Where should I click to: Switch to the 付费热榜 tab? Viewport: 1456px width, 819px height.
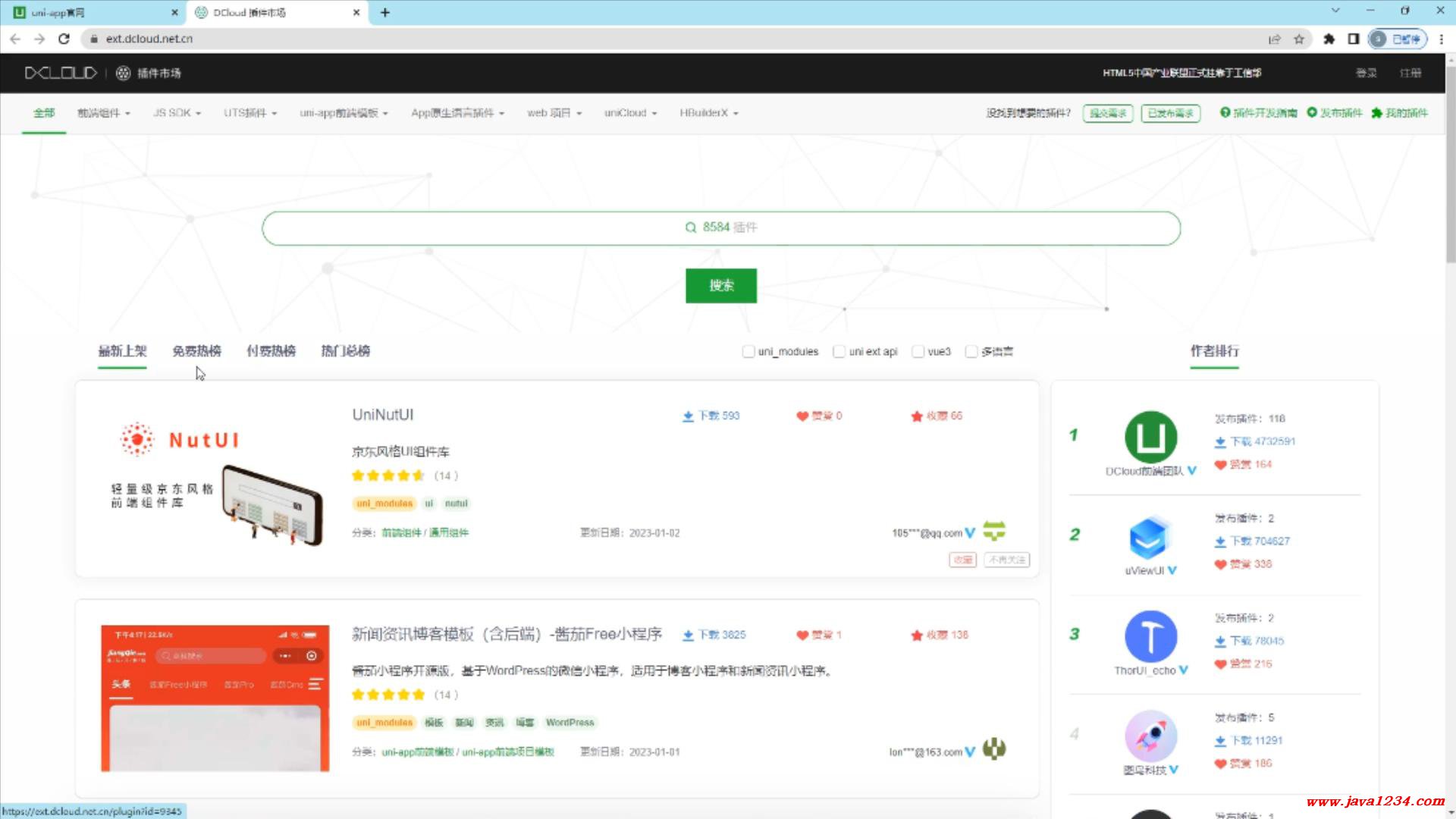[271, 351]
